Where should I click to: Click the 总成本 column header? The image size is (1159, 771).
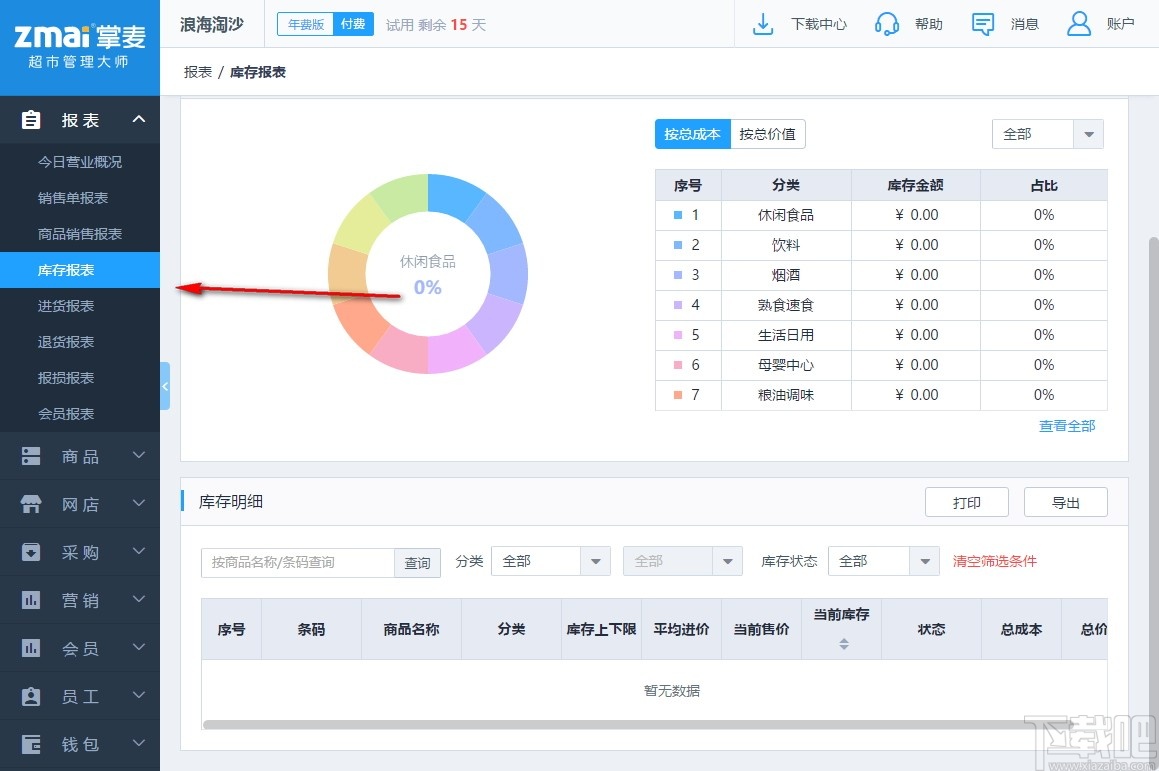[1021, 629]
